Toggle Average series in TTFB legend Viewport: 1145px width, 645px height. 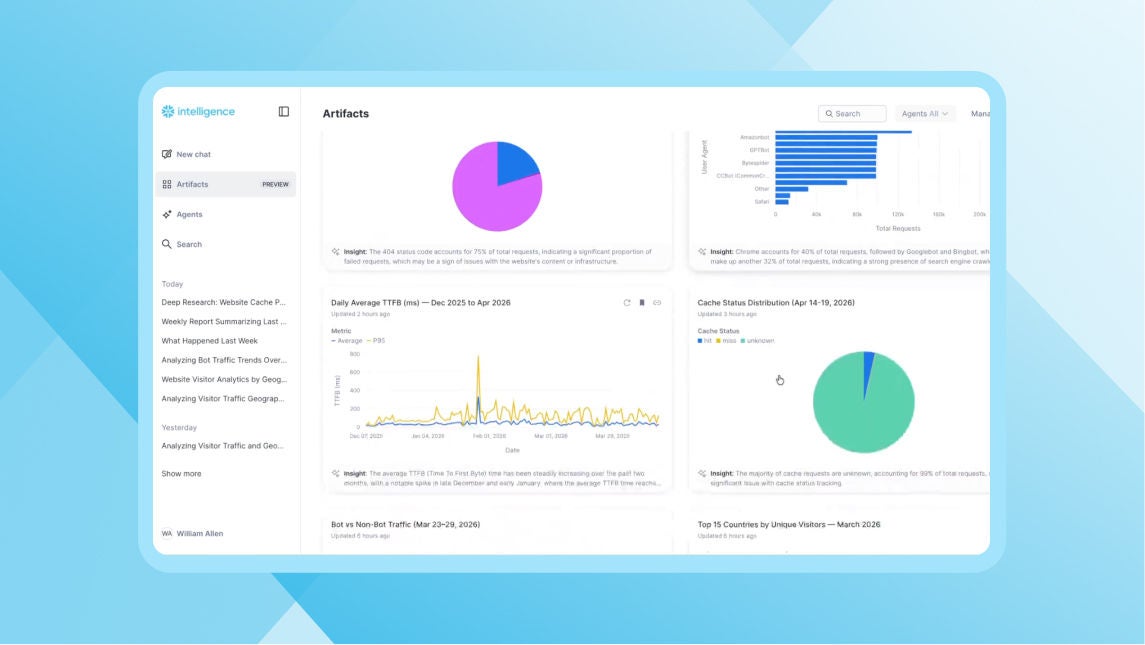point(347,340)
